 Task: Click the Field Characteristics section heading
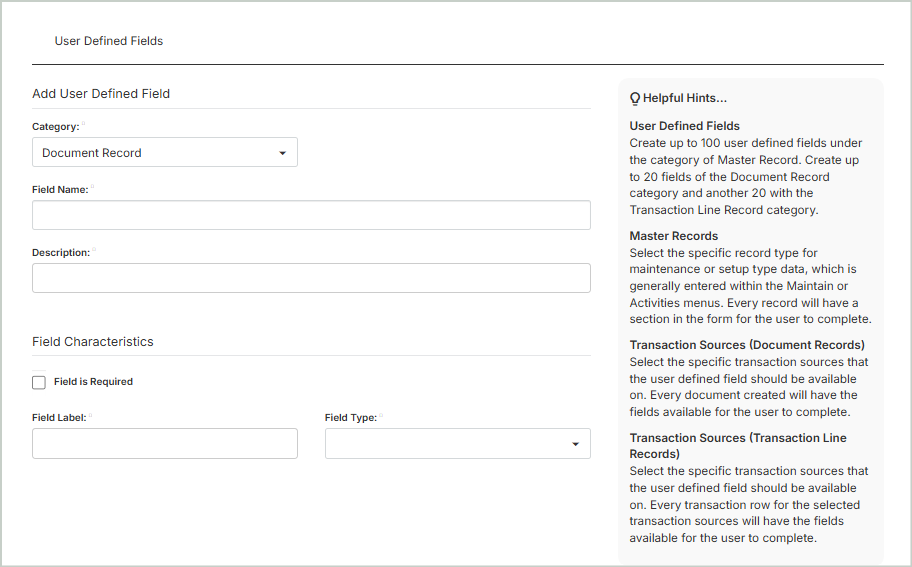click(x=93, y=342)
